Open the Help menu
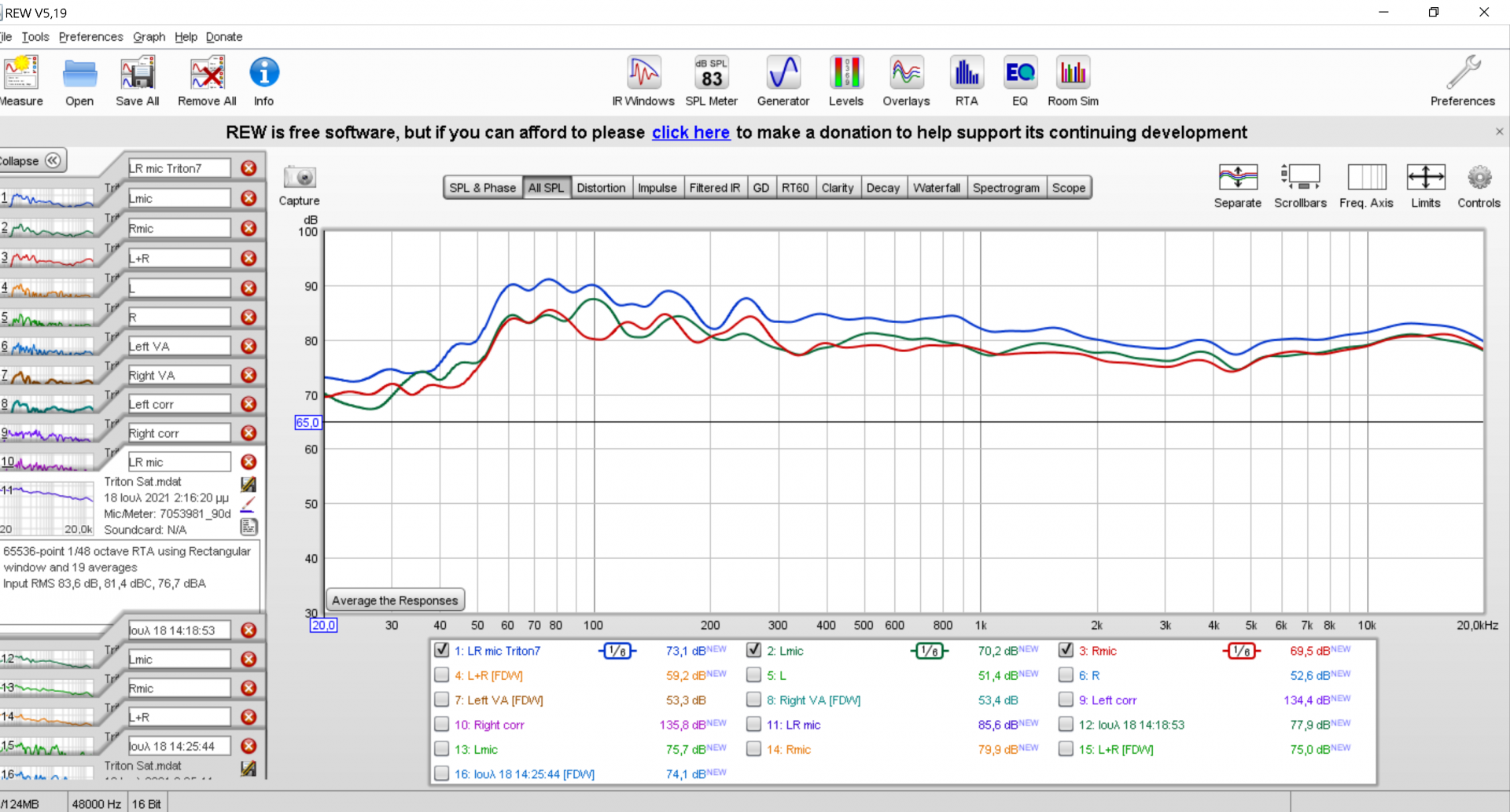 186,37
